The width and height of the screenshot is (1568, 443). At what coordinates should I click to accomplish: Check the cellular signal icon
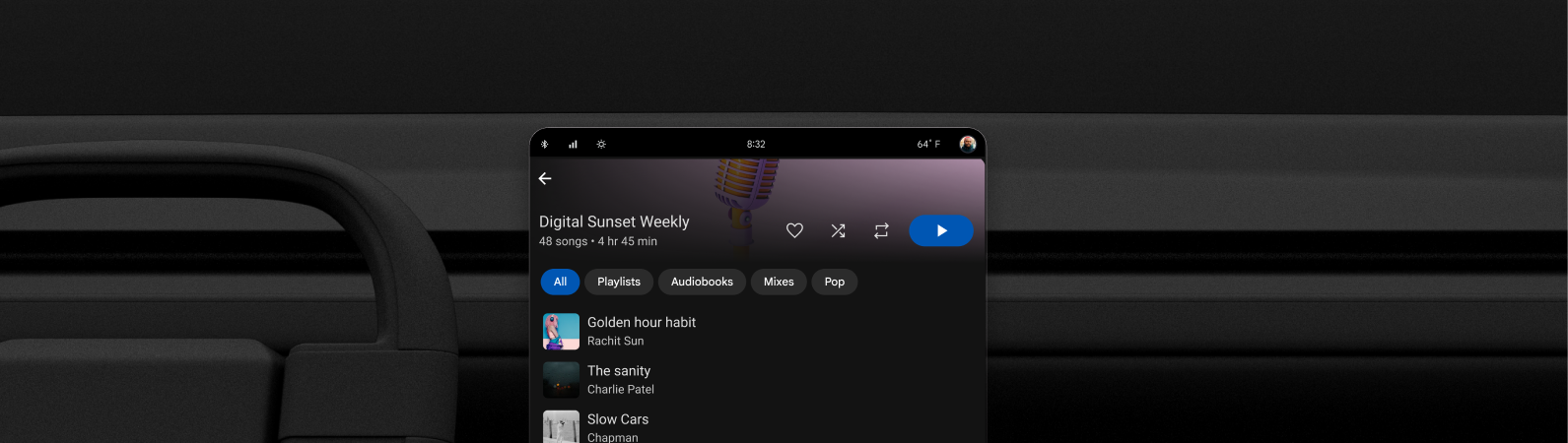(x=573, y=144)
